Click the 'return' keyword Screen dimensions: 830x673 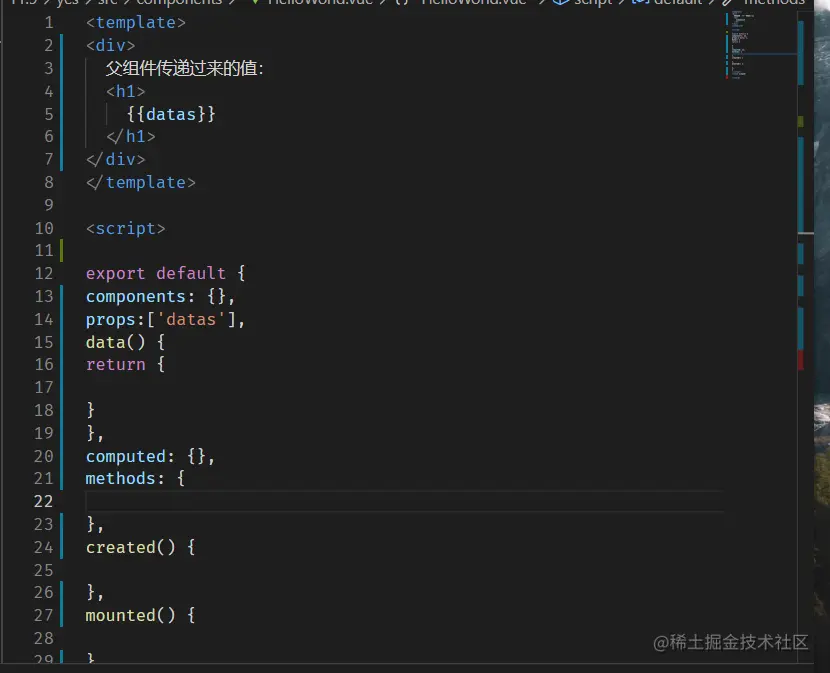[x=115, y=364]
